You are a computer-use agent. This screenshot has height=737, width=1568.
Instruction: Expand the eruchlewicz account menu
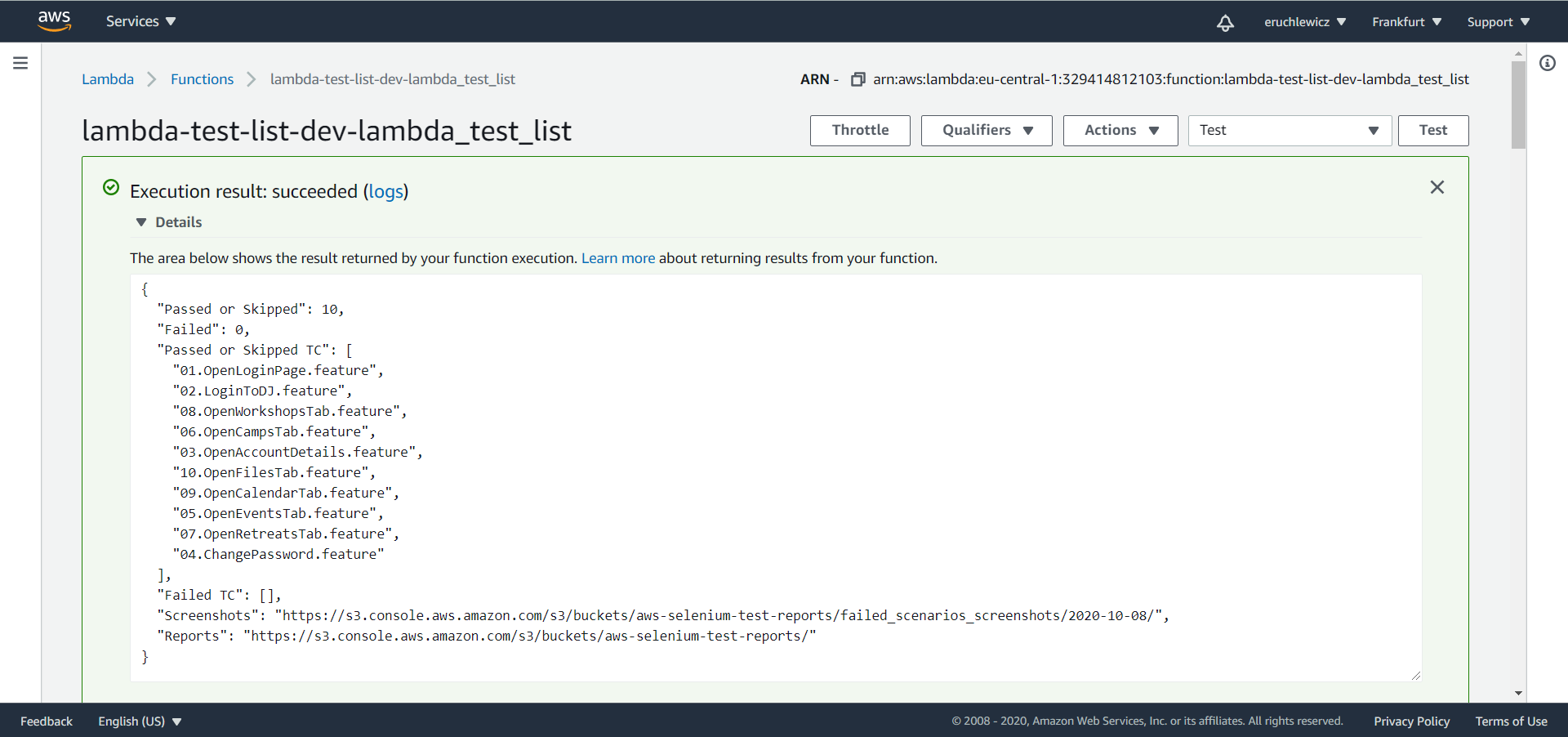[x=1304, y=22]
